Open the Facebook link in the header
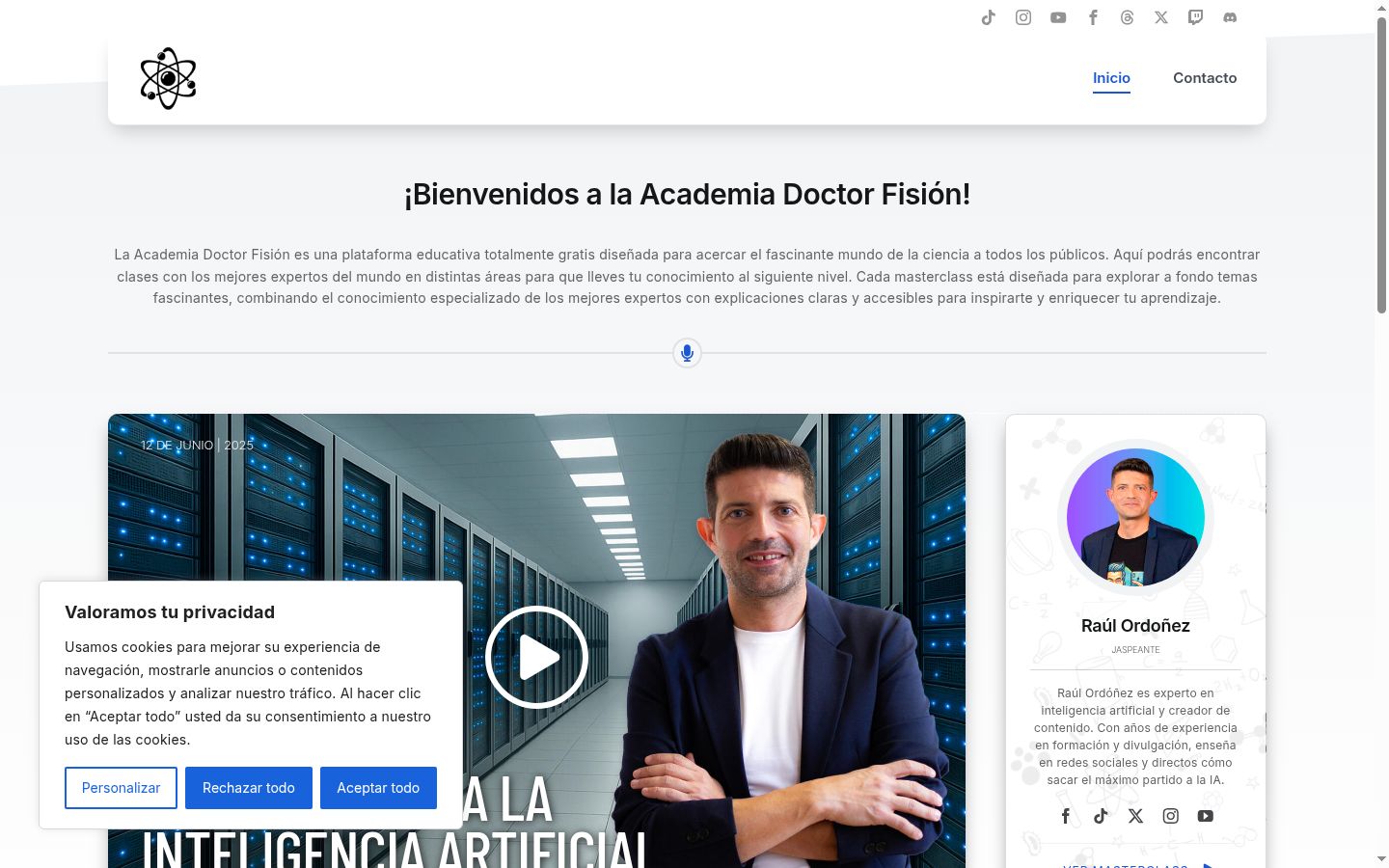 [x=1093, y=17]
